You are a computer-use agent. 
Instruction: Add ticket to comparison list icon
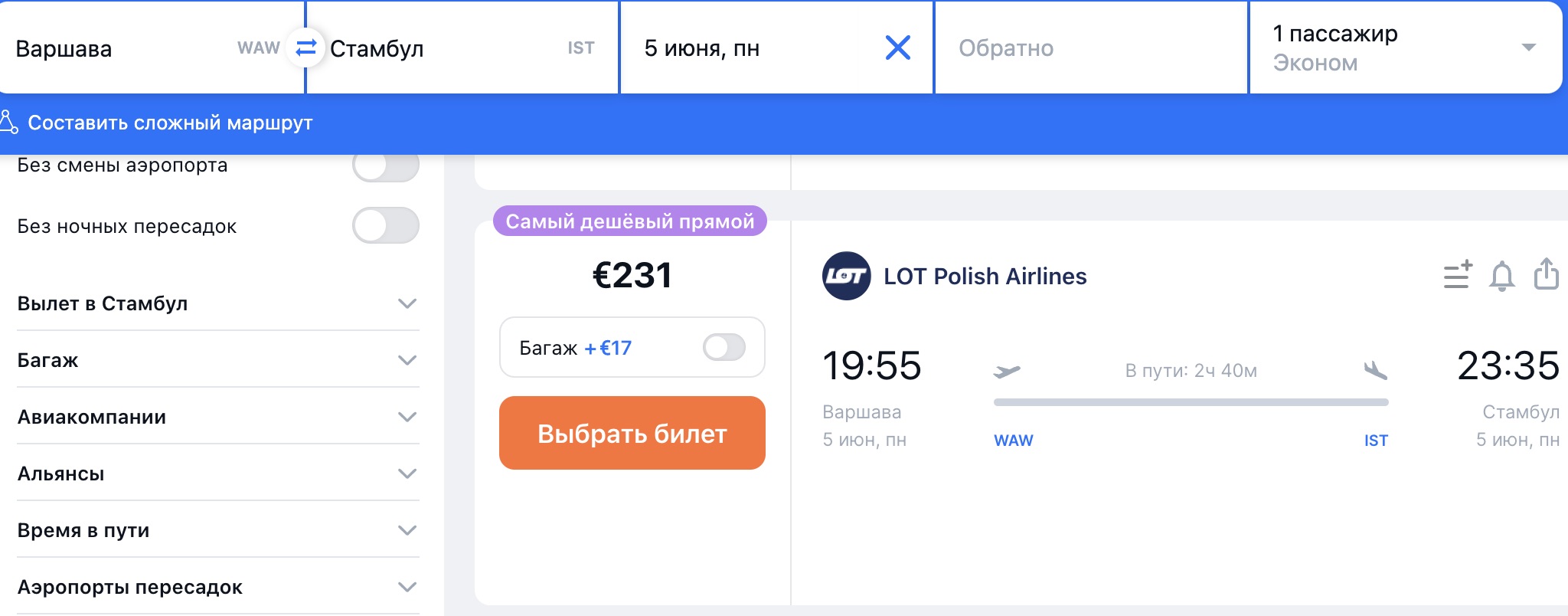(x=1457, y=275)
